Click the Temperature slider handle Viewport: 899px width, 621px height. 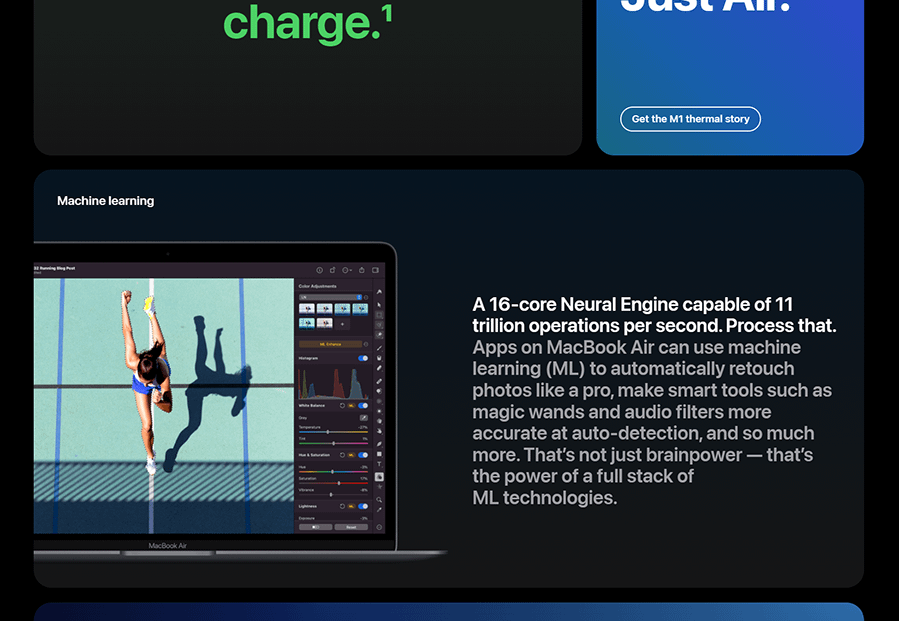click(330, 432)
